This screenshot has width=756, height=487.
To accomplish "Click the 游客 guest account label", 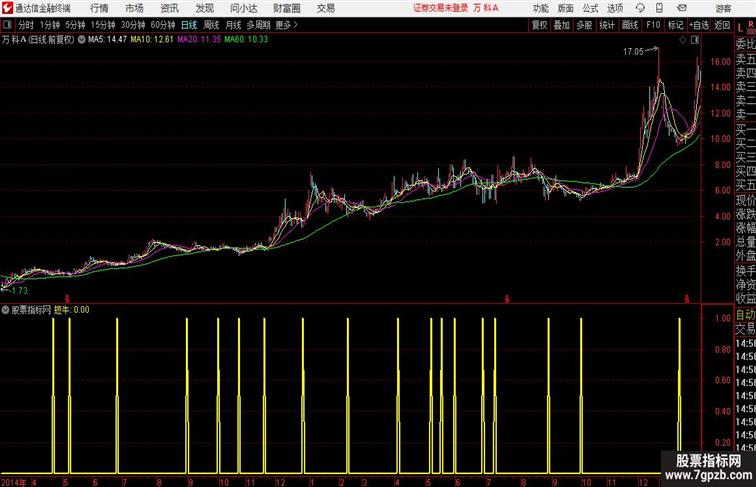I will click(x=723, y=8).
